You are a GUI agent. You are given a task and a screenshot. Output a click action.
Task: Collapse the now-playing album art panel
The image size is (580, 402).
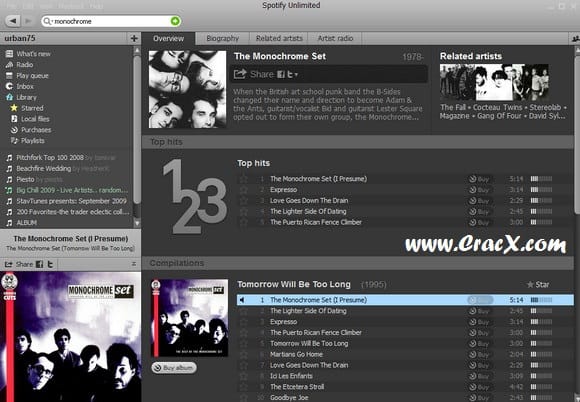point(134,264)
